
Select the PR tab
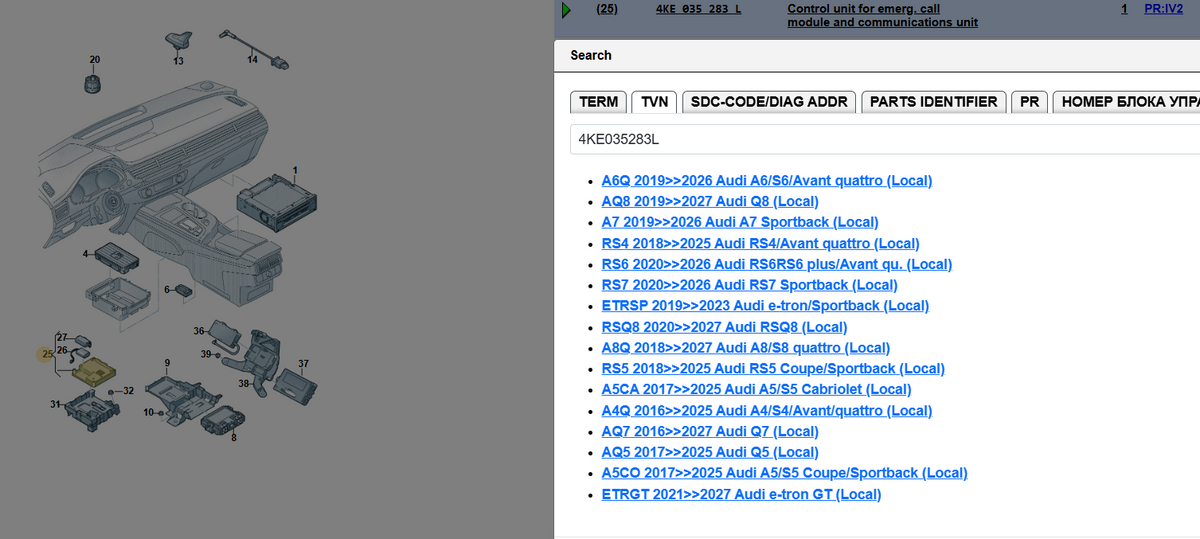[x=1029, y=102]
